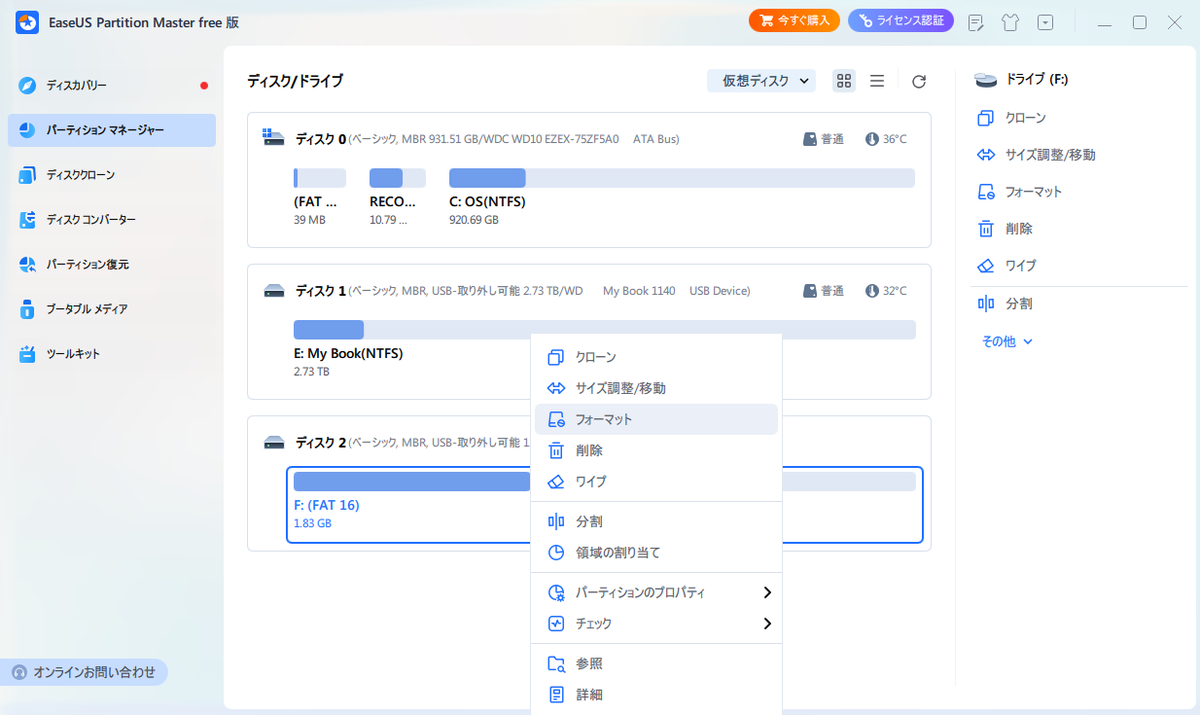The height and width of the screenshot is (715, 1200).
Task: Choose フォーマット in context menu
Action: coord(656,420)
